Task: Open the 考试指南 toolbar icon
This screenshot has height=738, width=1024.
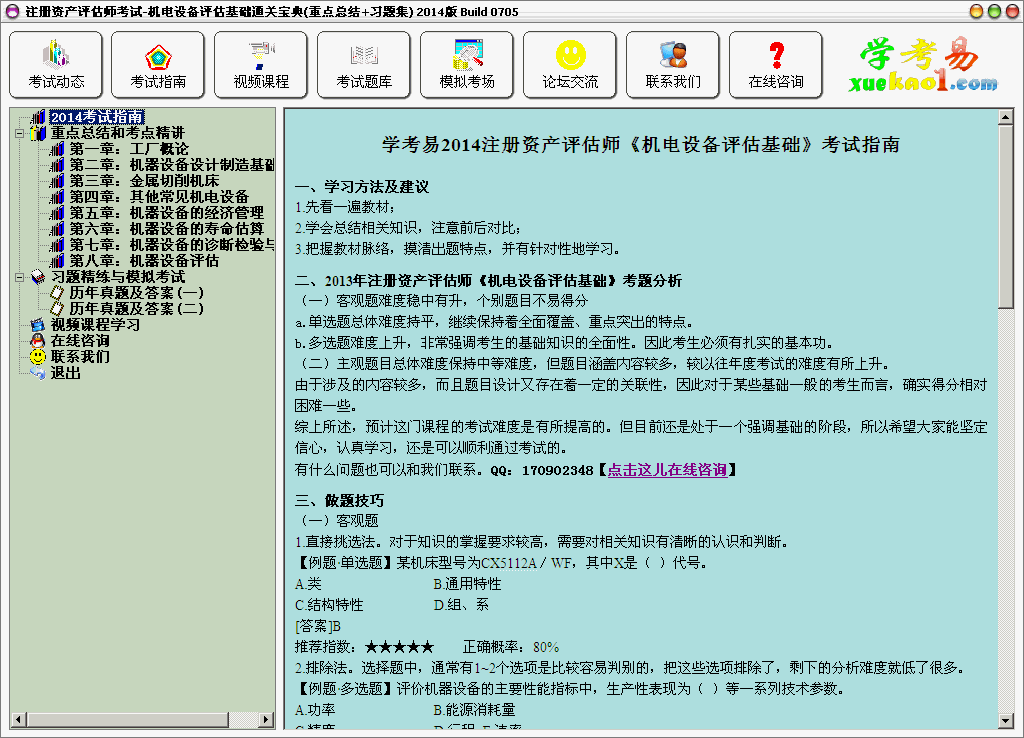Action: pos(158,65)
